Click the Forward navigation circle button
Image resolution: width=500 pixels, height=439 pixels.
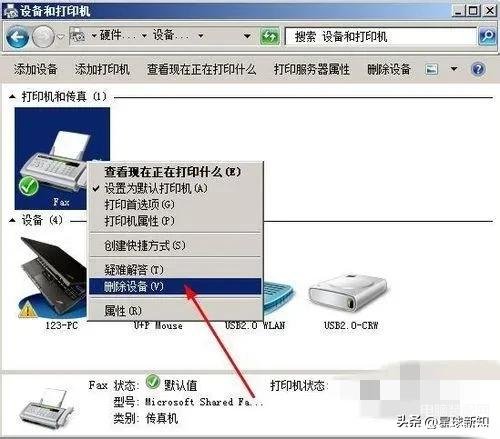point(43,37)
